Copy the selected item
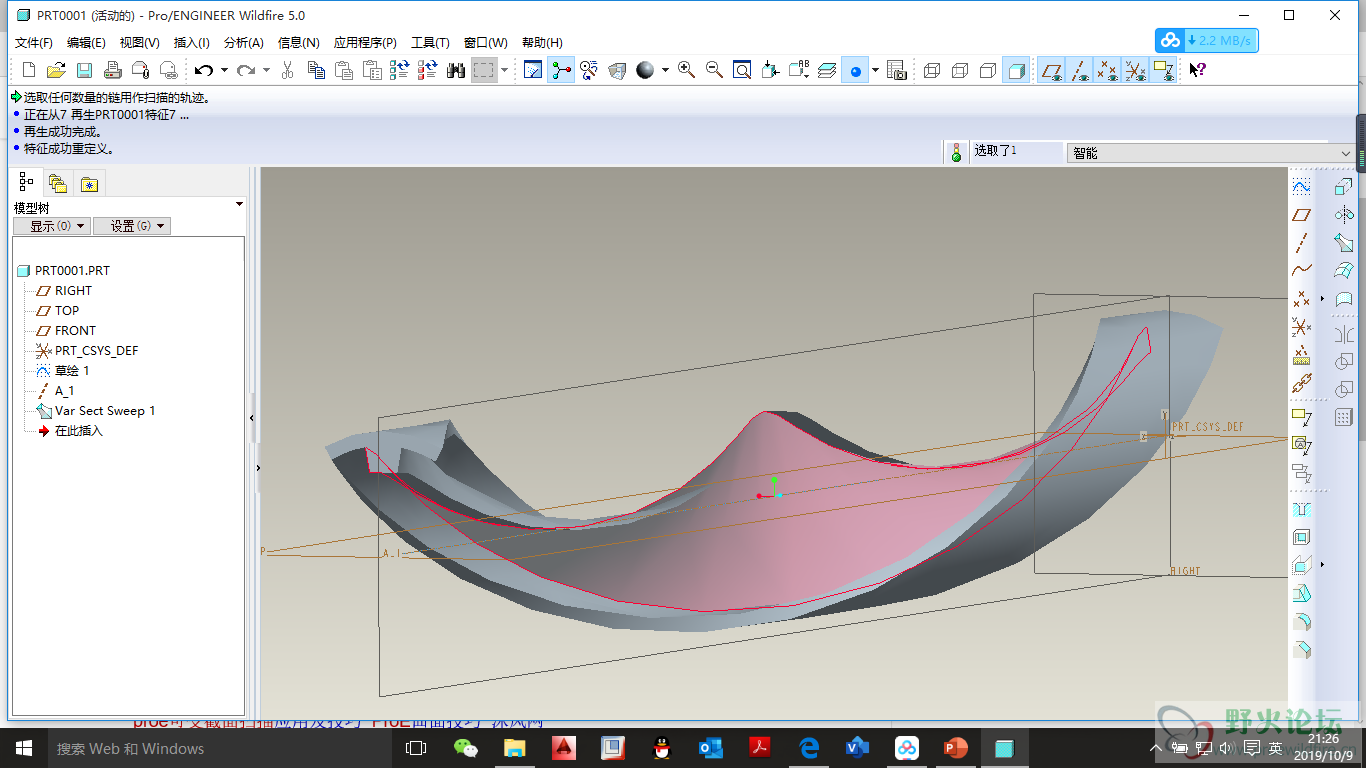 pos(316,70)
